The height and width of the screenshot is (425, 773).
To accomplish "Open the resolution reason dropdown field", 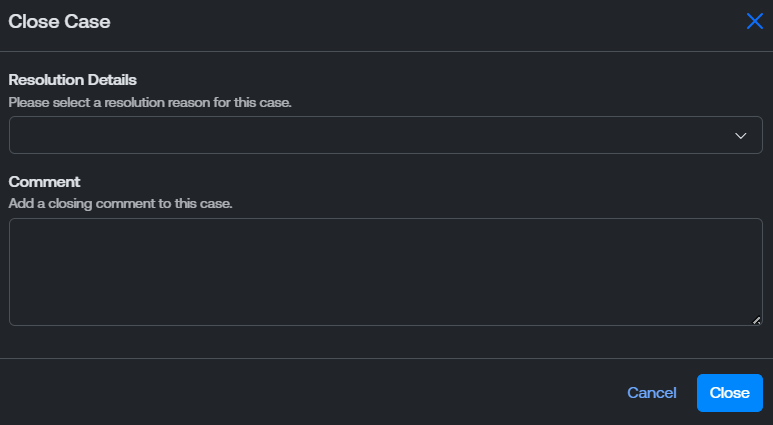I will (x=386, y=135).
